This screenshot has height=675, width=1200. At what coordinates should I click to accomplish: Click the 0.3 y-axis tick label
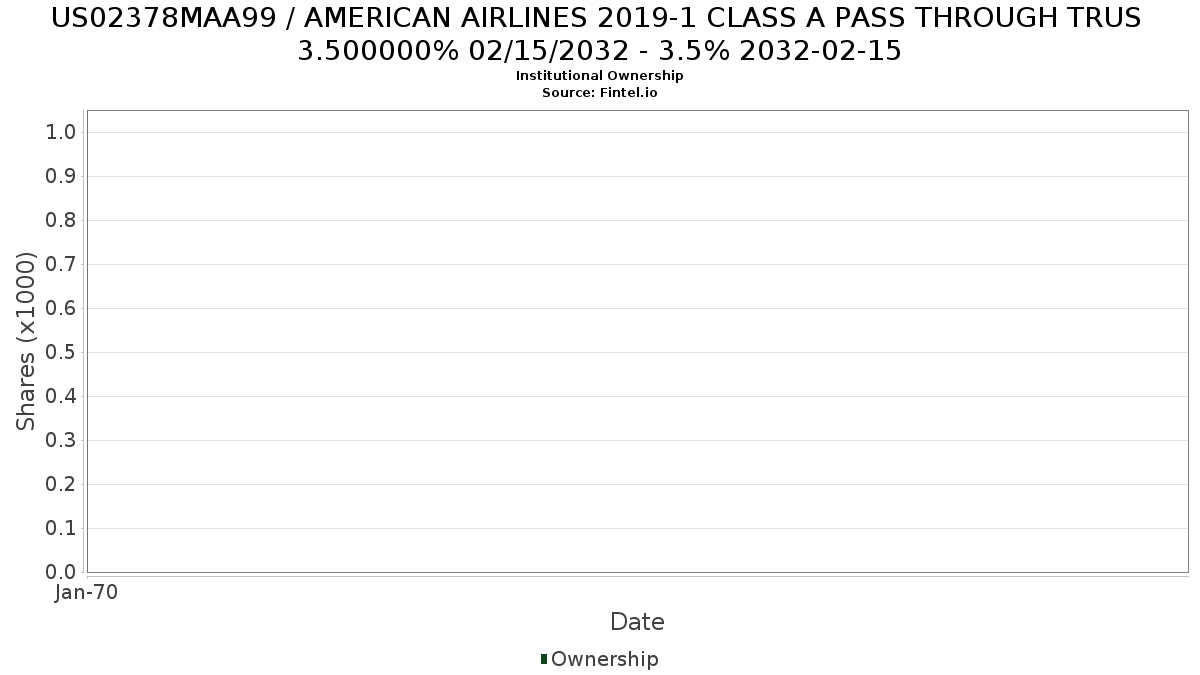tap(62, 440)
